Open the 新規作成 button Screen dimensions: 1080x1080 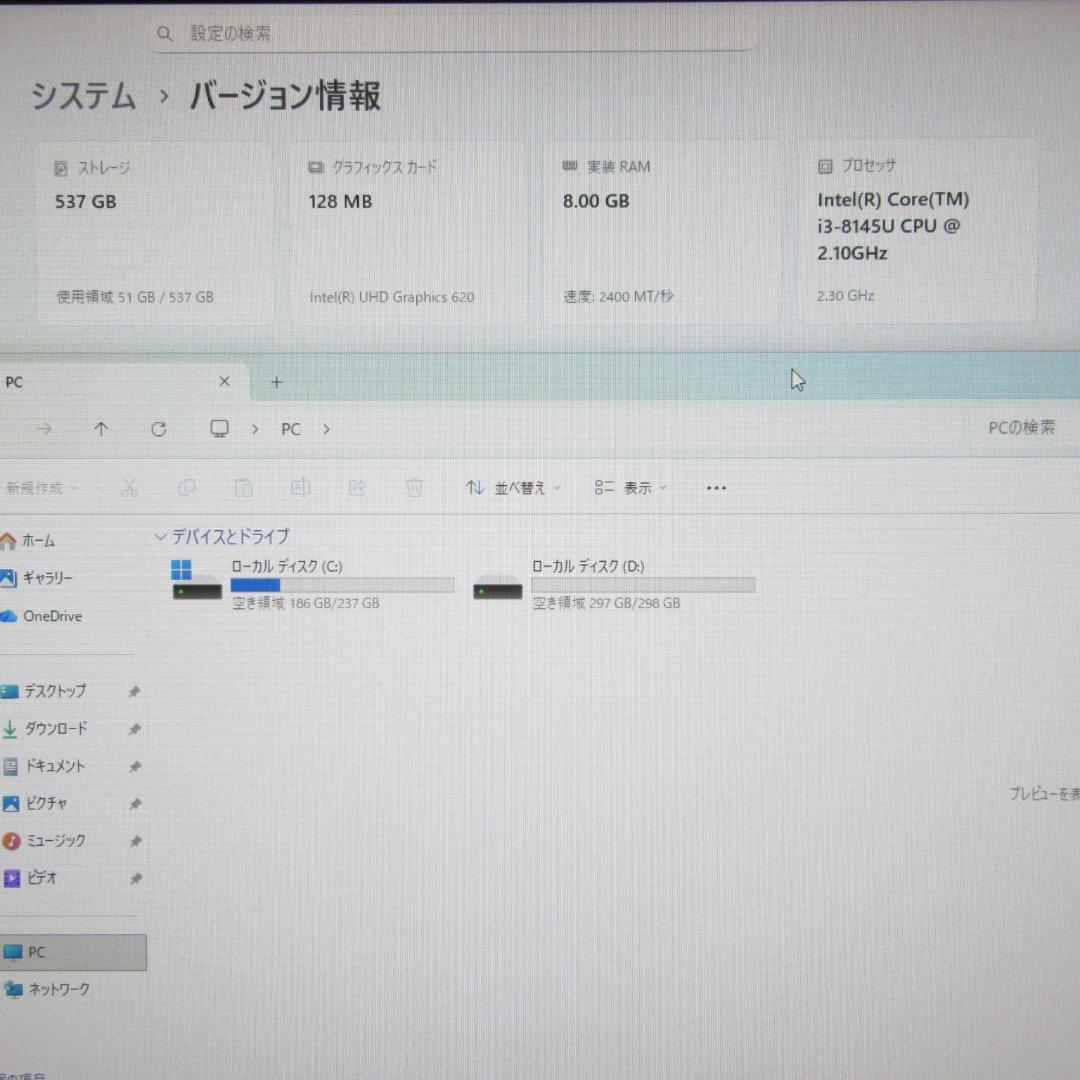tap(40, 487)
